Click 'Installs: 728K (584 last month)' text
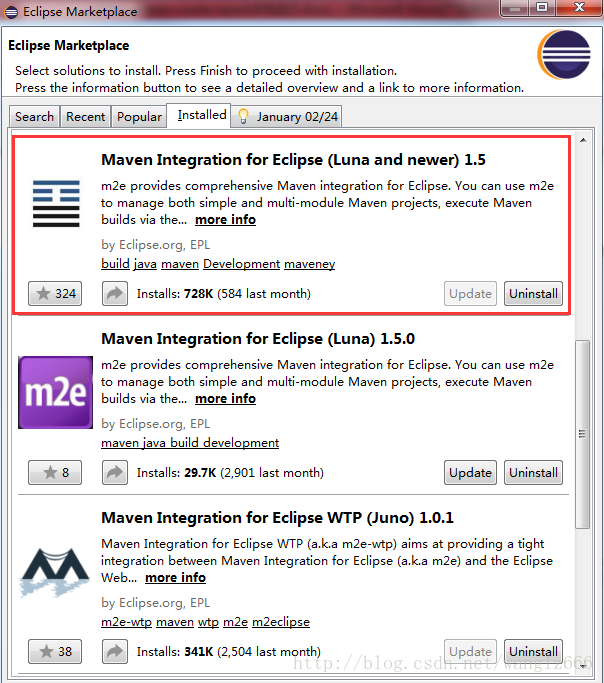604x683 pixels. click(224, 294)
